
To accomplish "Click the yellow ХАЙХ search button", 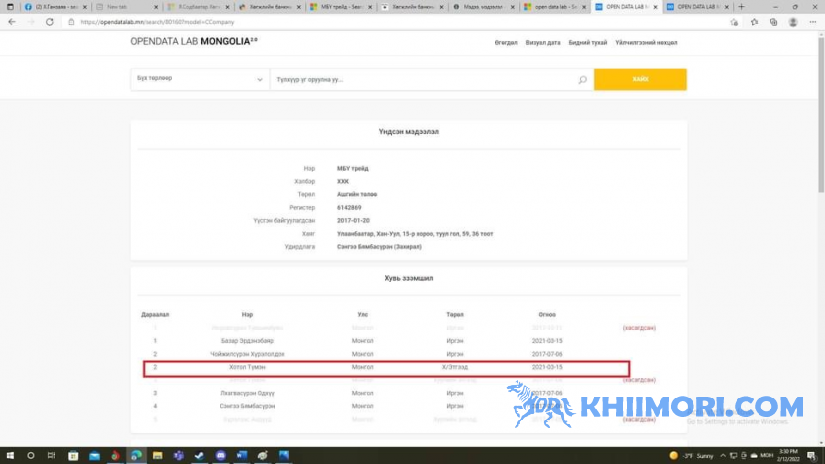I will tap(640, 79).
